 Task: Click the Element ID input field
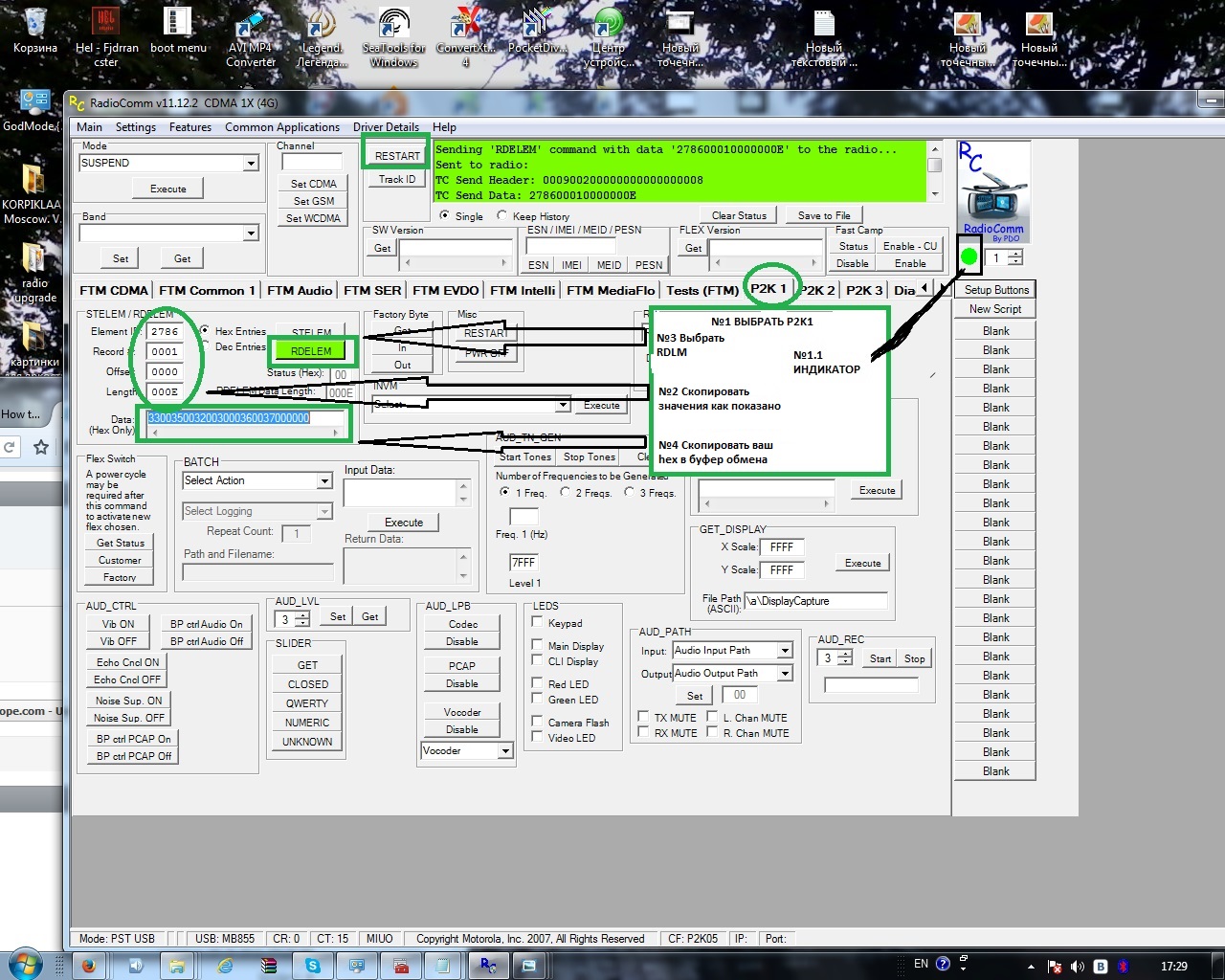pyautogui.click(x=165, y=332)
